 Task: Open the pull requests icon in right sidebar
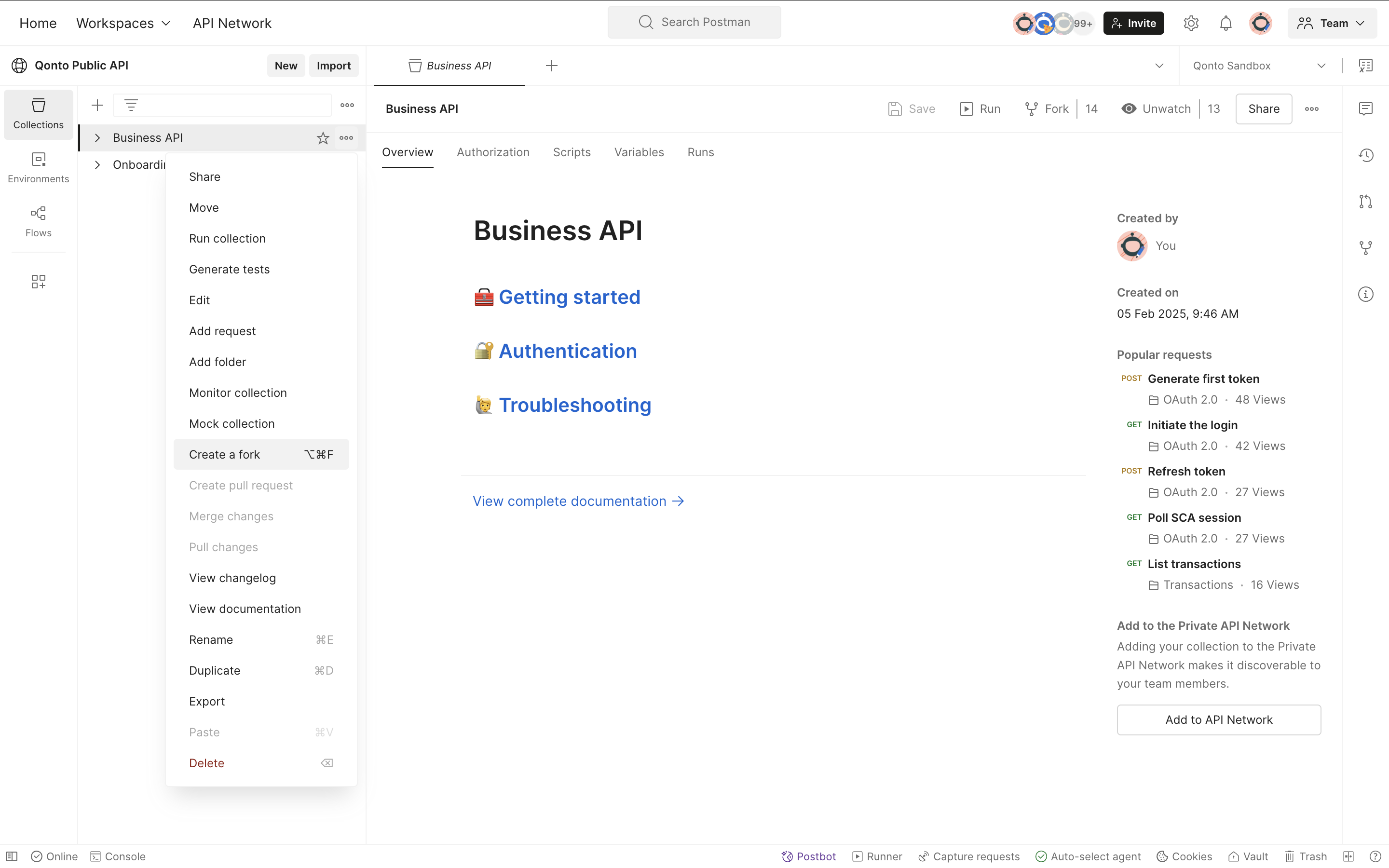[x=1365, y=202]
